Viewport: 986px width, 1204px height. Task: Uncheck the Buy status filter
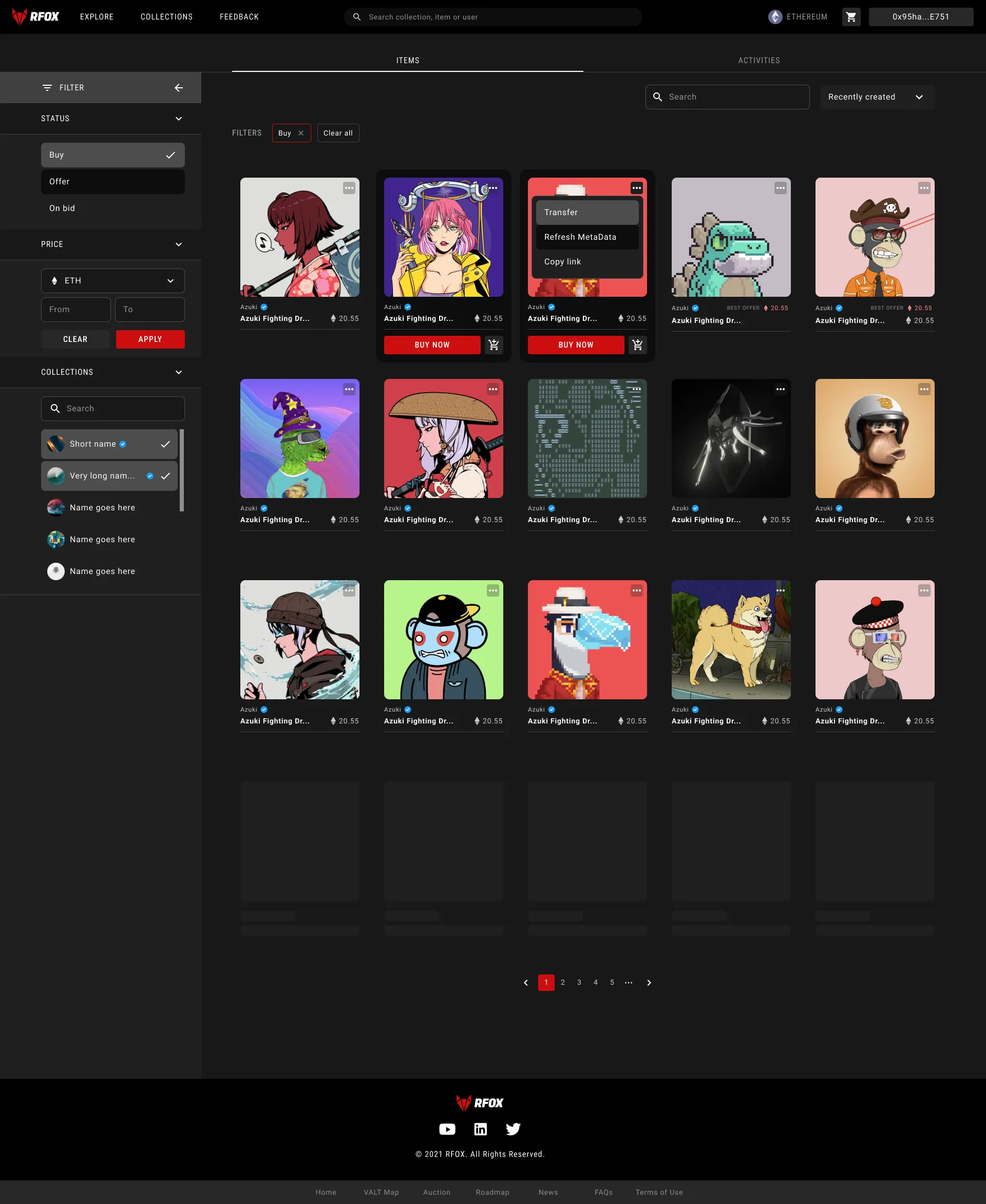112,155
